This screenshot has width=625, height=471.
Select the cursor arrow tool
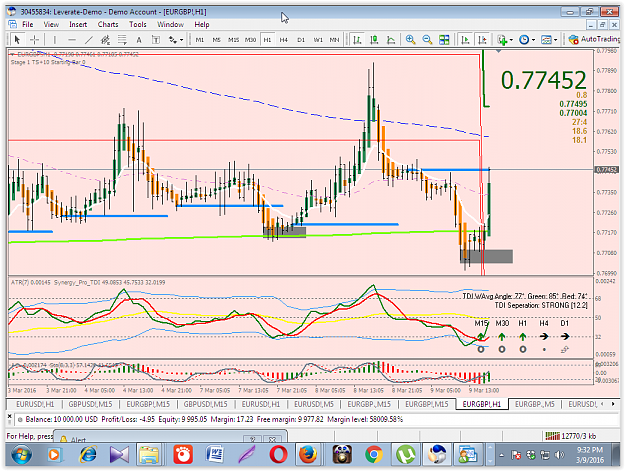[x=17, y=39]
